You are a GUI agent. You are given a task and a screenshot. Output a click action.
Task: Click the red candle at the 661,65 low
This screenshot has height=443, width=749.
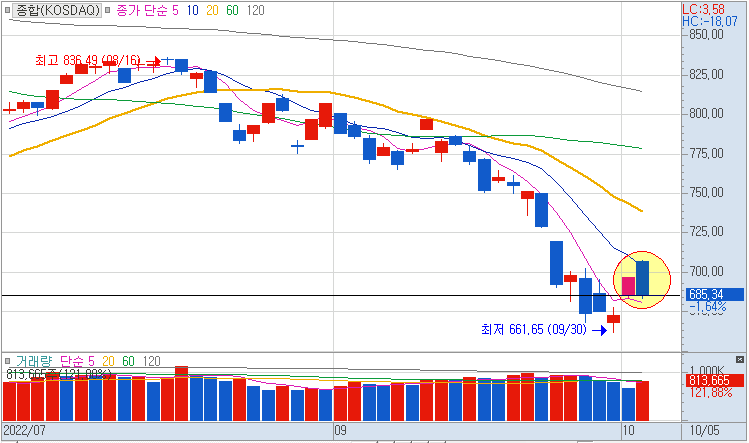pos(613,319)
